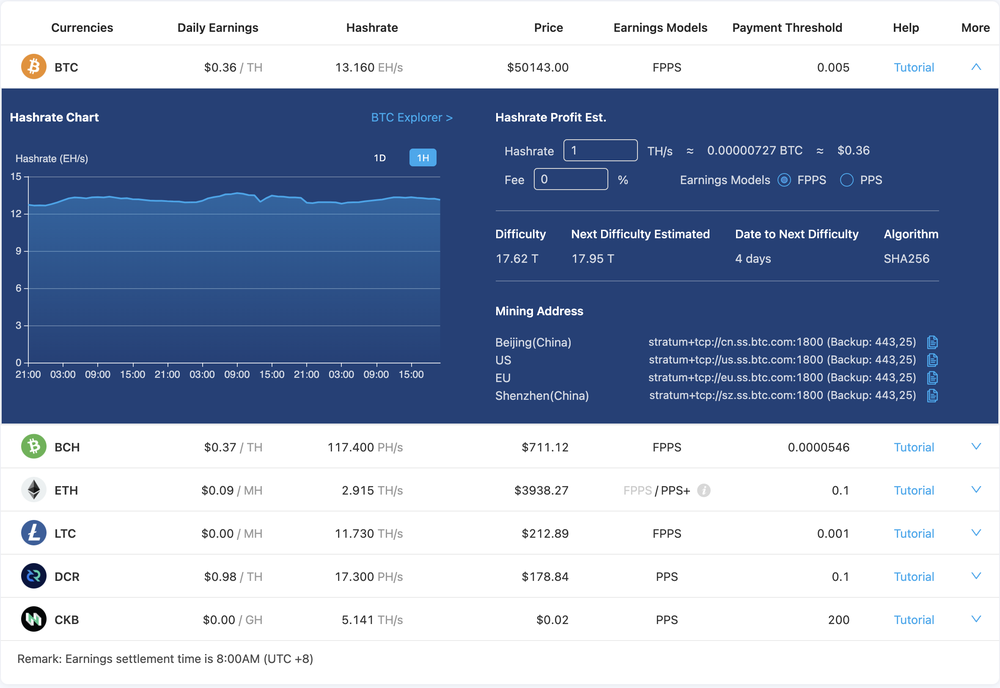Click the Hashrate input field
The height and width of the screenshot is (688, 1000).
[600, 150]
